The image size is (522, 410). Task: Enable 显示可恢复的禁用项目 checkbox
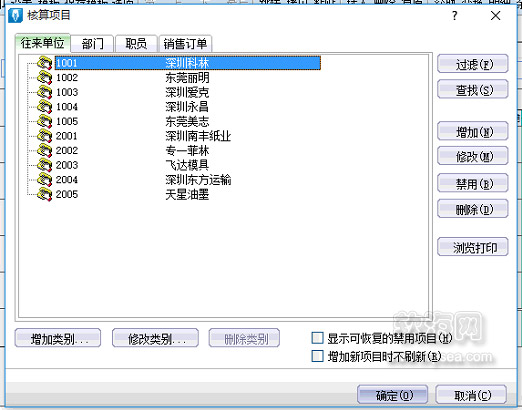click(317, 338)
